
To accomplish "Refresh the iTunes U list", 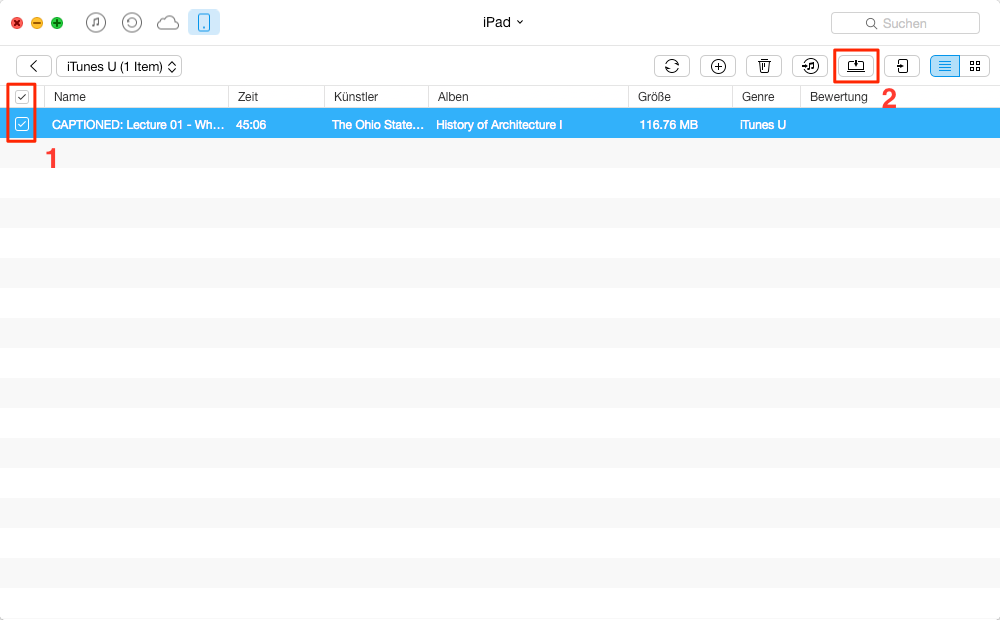I will pos(672,66).
